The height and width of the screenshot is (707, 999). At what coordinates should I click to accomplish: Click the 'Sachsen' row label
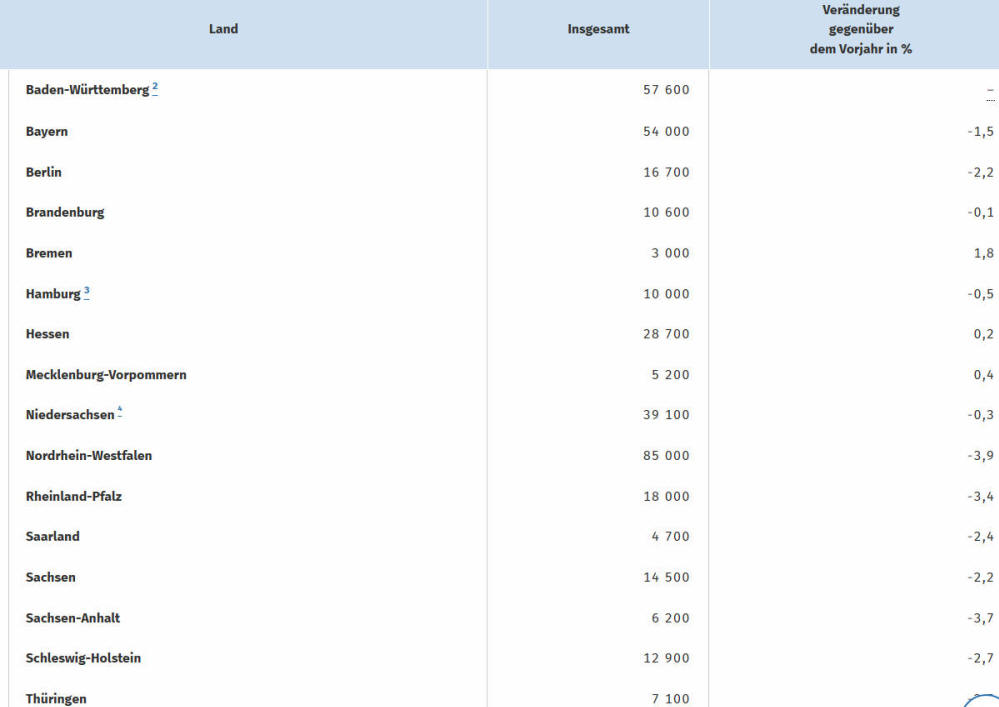pyautogui.click(x=50, y=577)
